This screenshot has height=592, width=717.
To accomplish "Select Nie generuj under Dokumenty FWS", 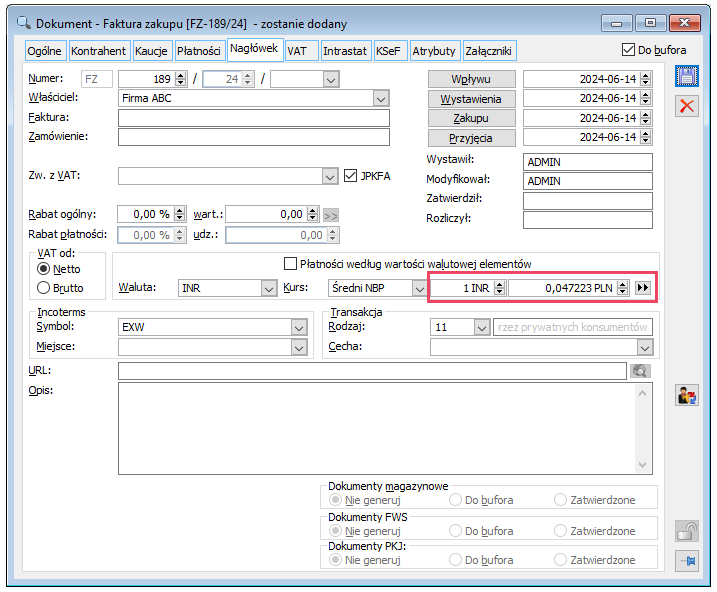I will (335, 531).
